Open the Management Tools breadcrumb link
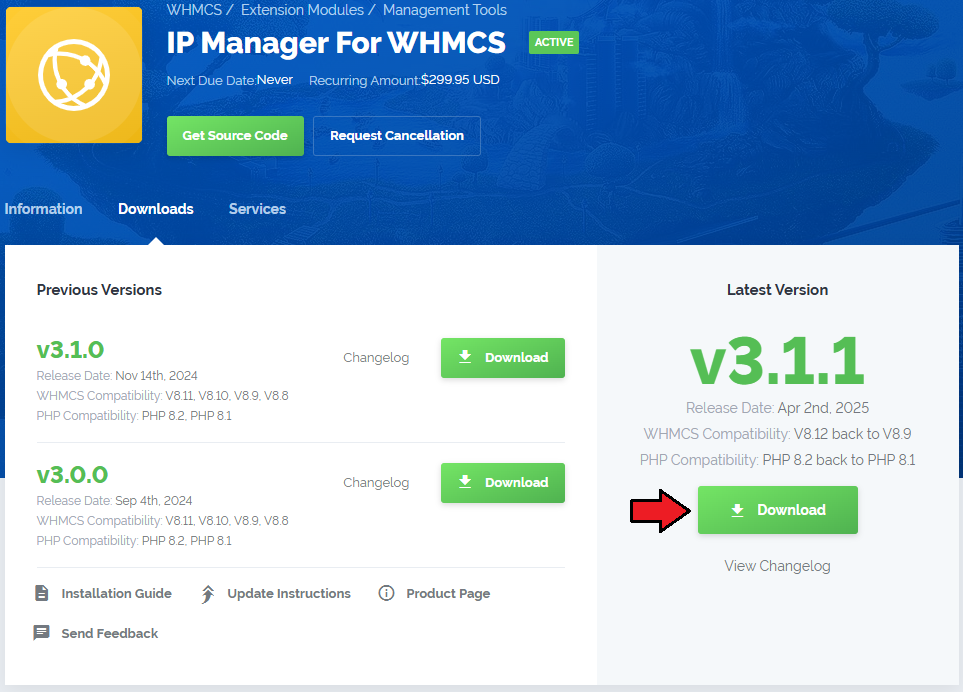Screen dimensions: 963x692 [445, 10]
